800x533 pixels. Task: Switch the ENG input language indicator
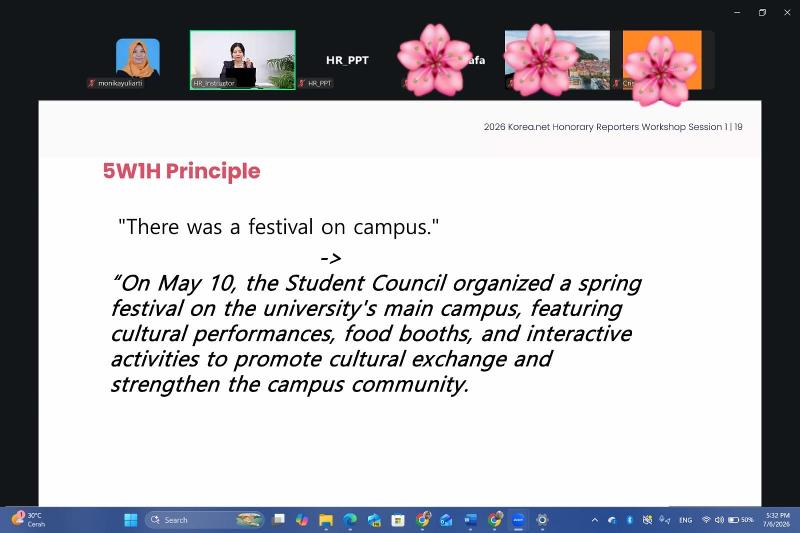tap(686, 520)
